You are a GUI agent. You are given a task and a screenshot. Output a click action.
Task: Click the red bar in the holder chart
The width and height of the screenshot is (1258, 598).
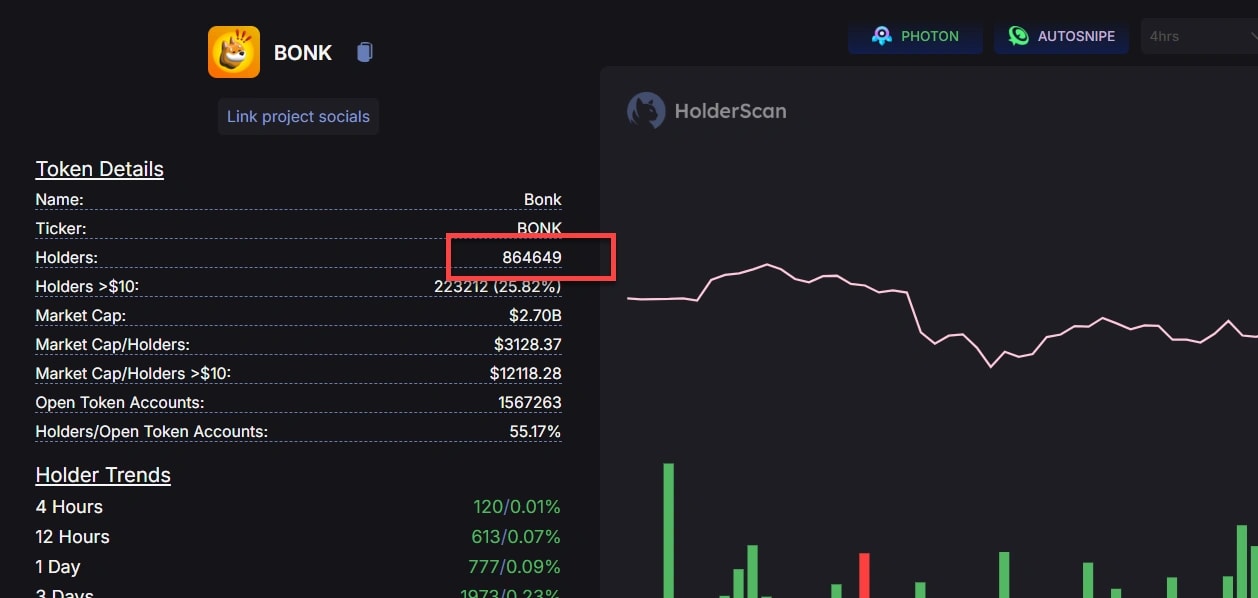pyautogui.click(x=864, y=575)
